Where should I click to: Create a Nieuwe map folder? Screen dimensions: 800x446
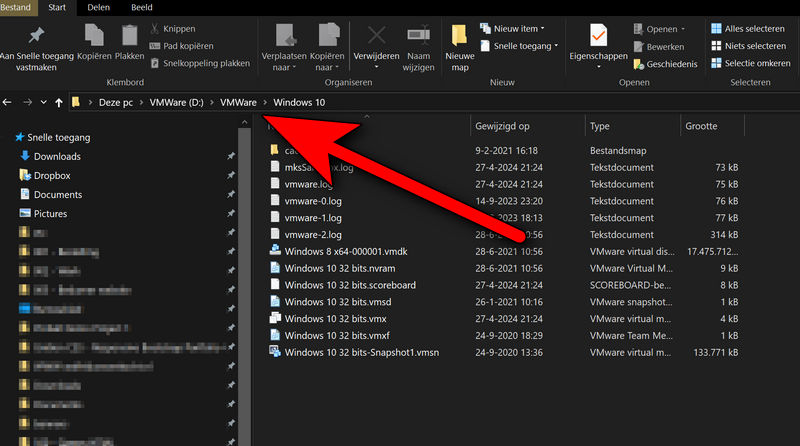(460, 47)
